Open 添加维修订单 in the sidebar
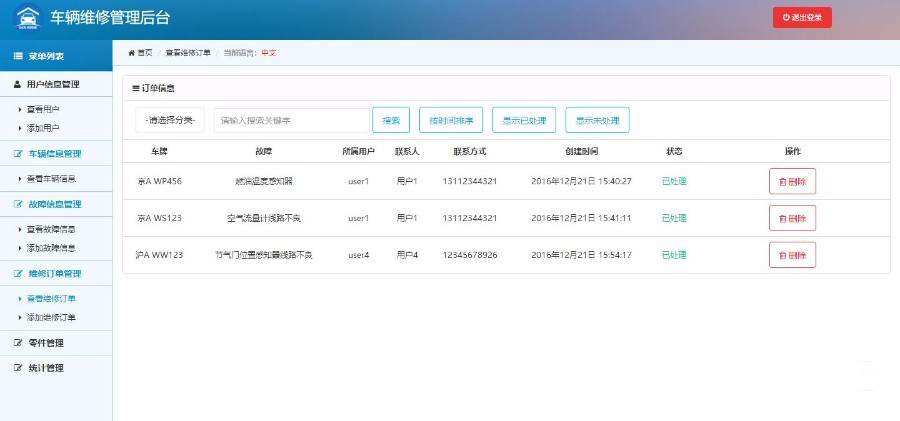This screenshot has width=900, height=421. coord(51,317)
